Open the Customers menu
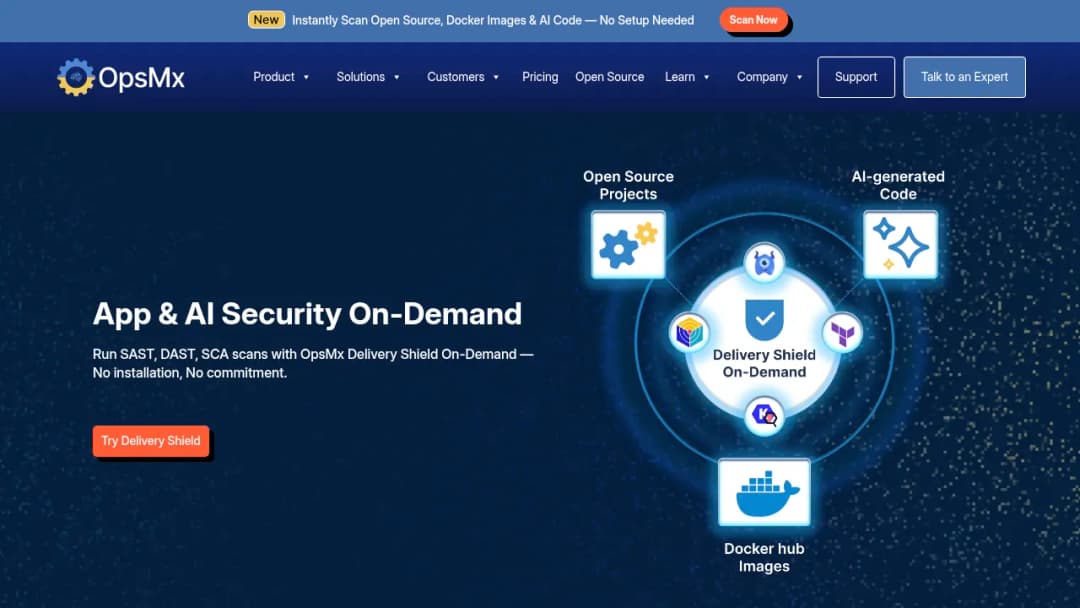 455,77
